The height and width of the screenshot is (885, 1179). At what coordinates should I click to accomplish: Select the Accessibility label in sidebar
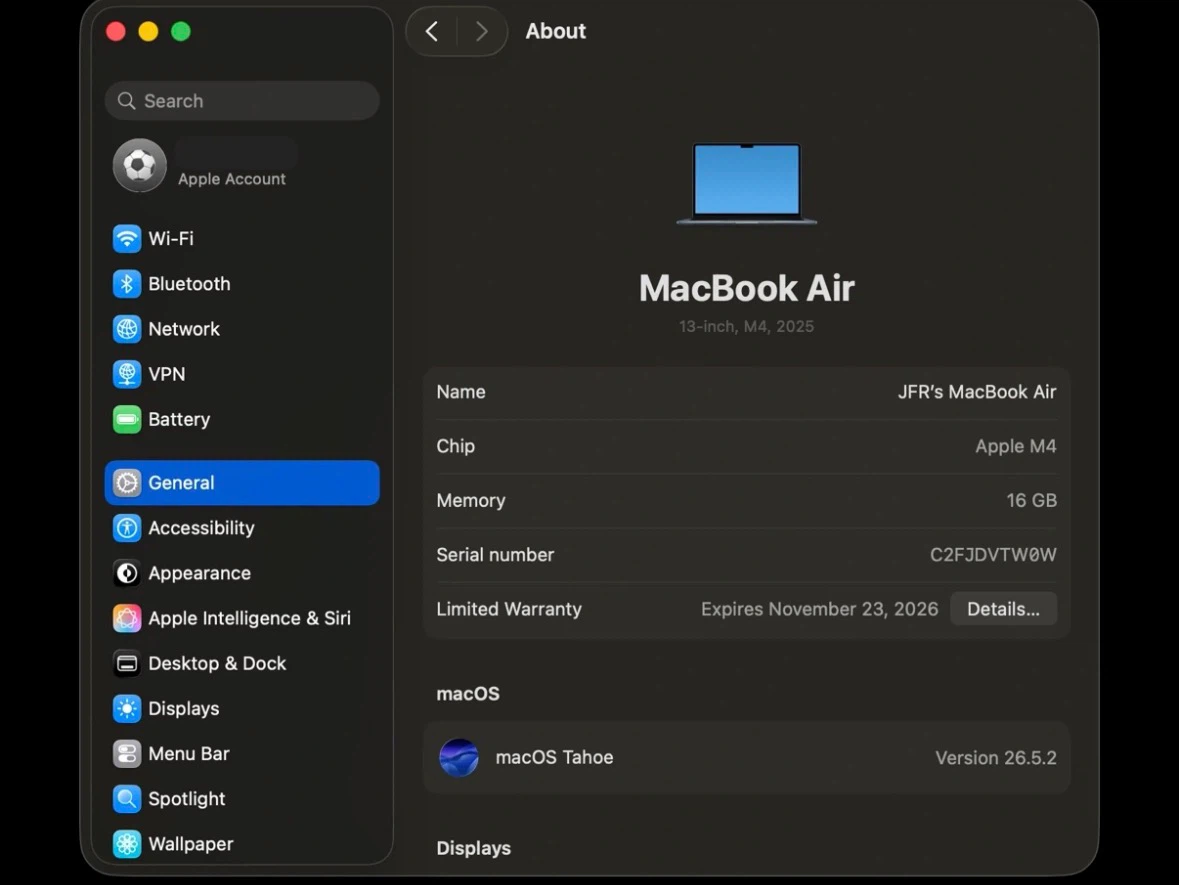(x=202, y=528)
